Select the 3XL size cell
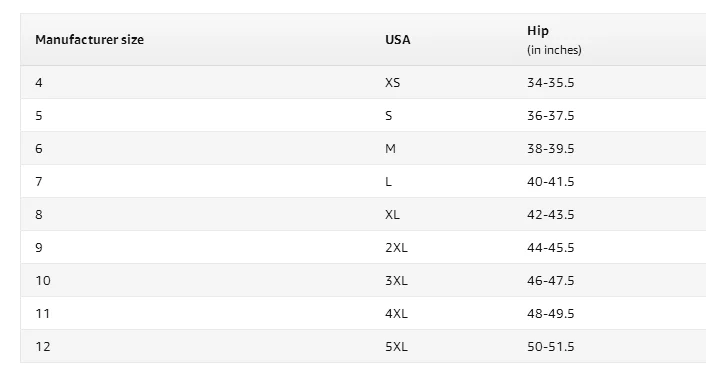Screen dimensions: 706x377 pos(396,281)
